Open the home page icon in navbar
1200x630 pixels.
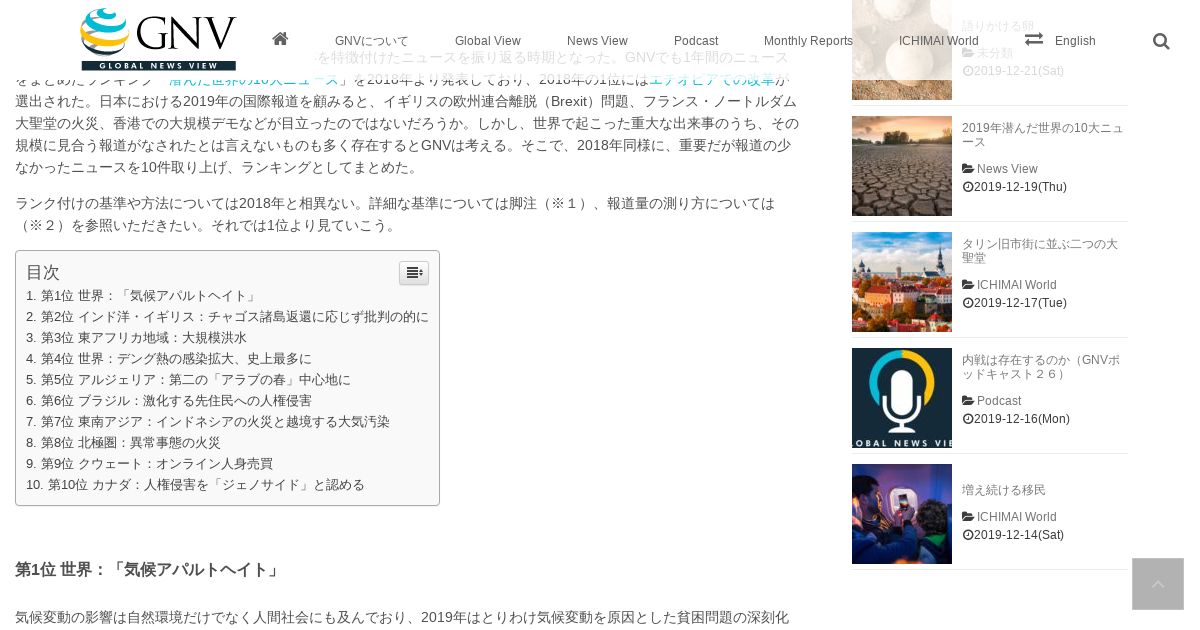click(280, 39)
